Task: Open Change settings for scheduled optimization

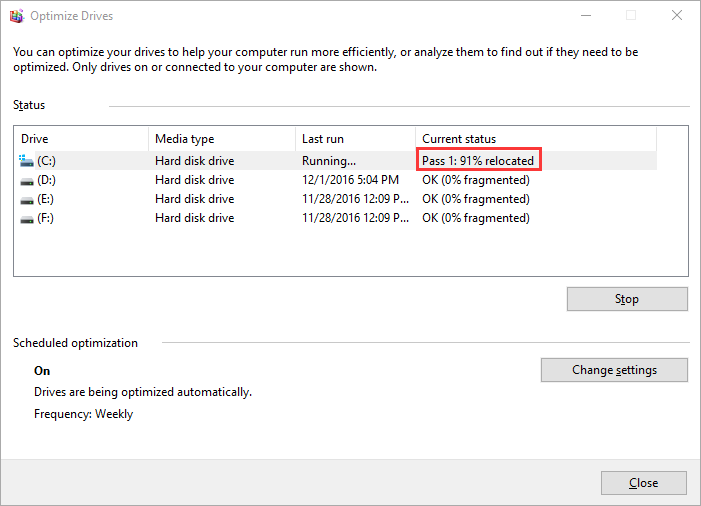Action: pos(614,370)
